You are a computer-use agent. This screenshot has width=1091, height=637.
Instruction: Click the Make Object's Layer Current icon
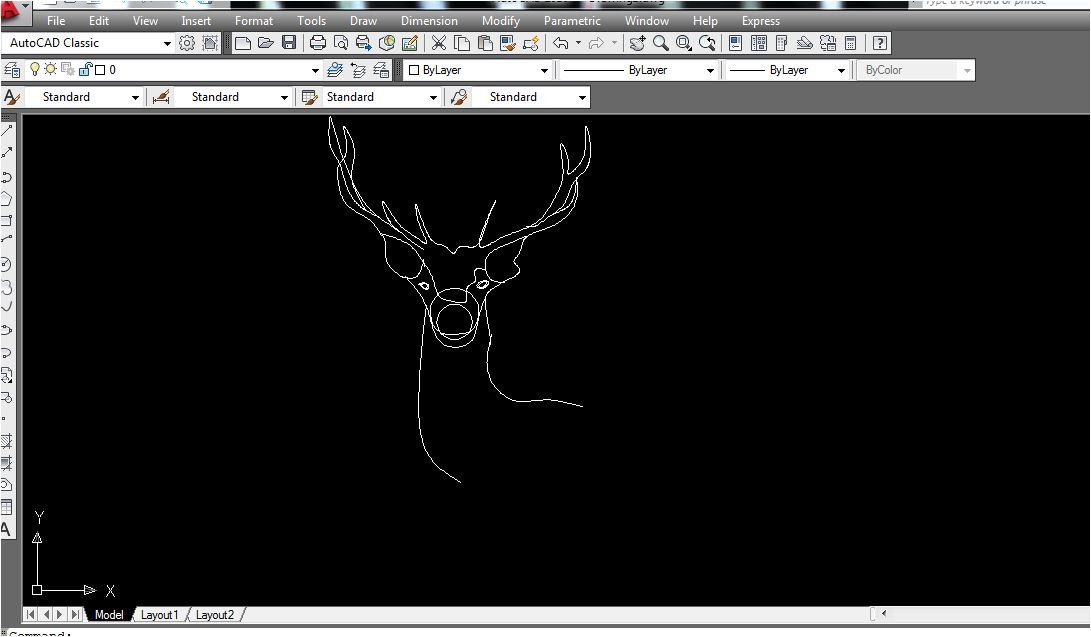[335, 70]
